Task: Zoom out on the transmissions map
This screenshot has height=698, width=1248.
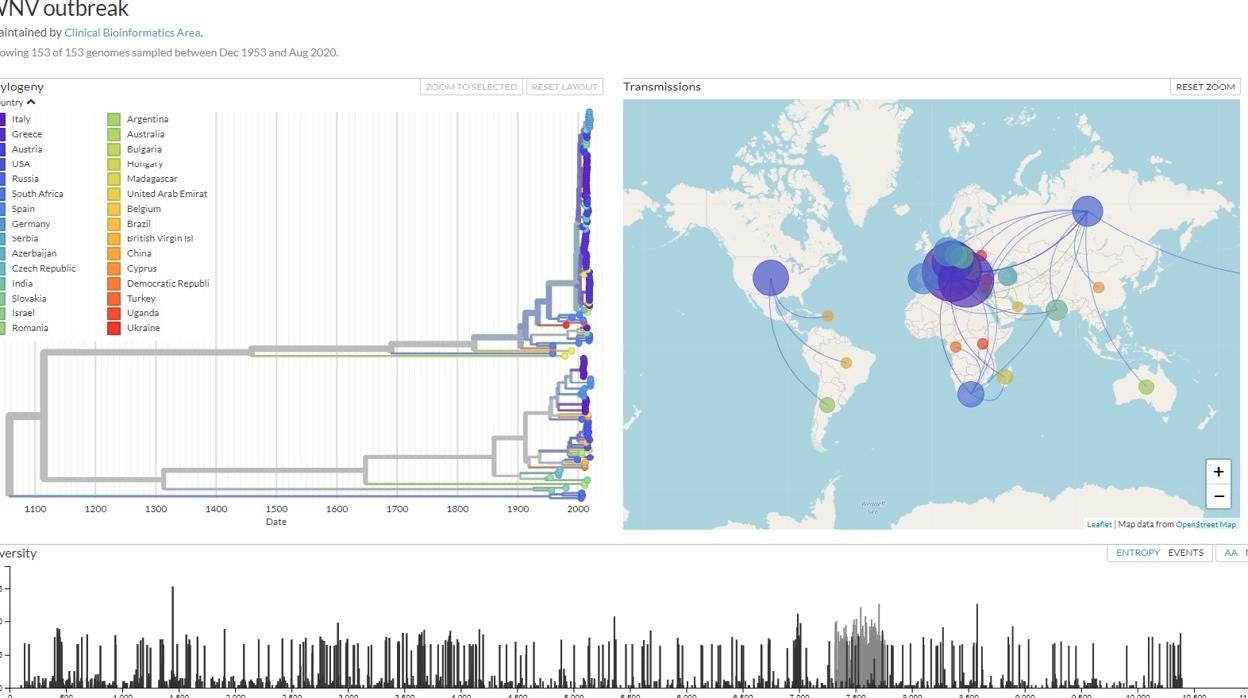Action: point(1218,496)
